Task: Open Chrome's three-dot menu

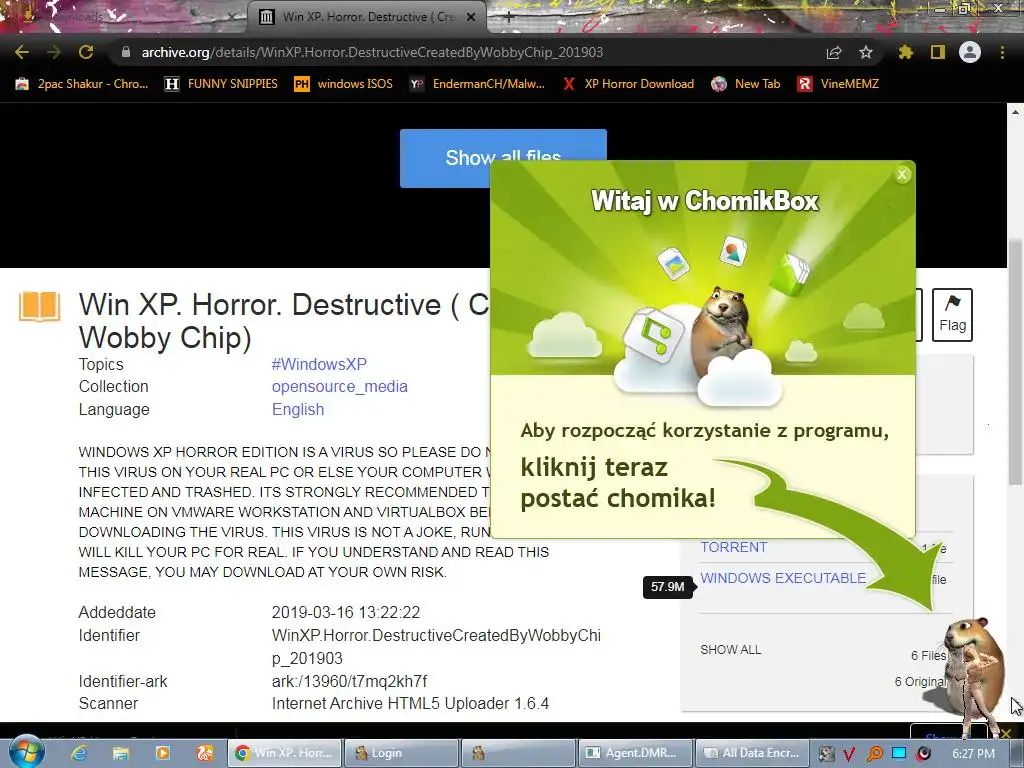Action: pyautogui.click(x=1002, y=52)
